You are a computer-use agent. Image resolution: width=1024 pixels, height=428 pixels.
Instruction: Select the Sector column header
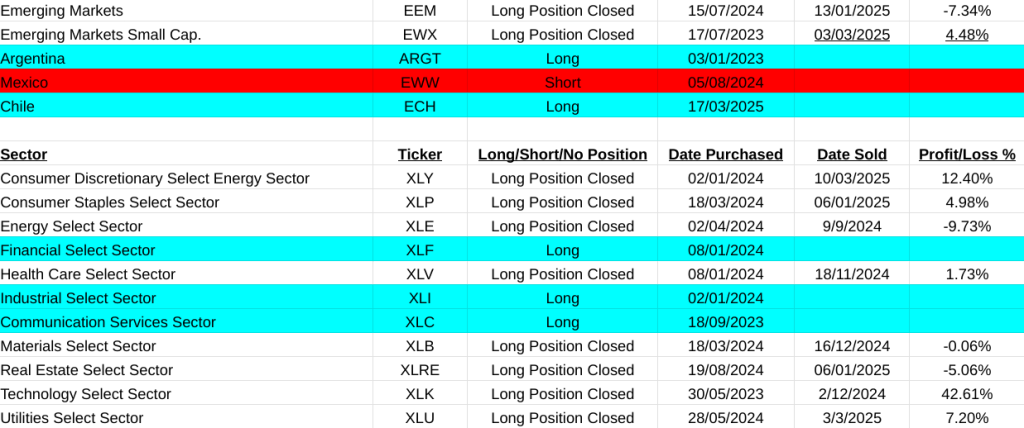click(x=24, y=154)
